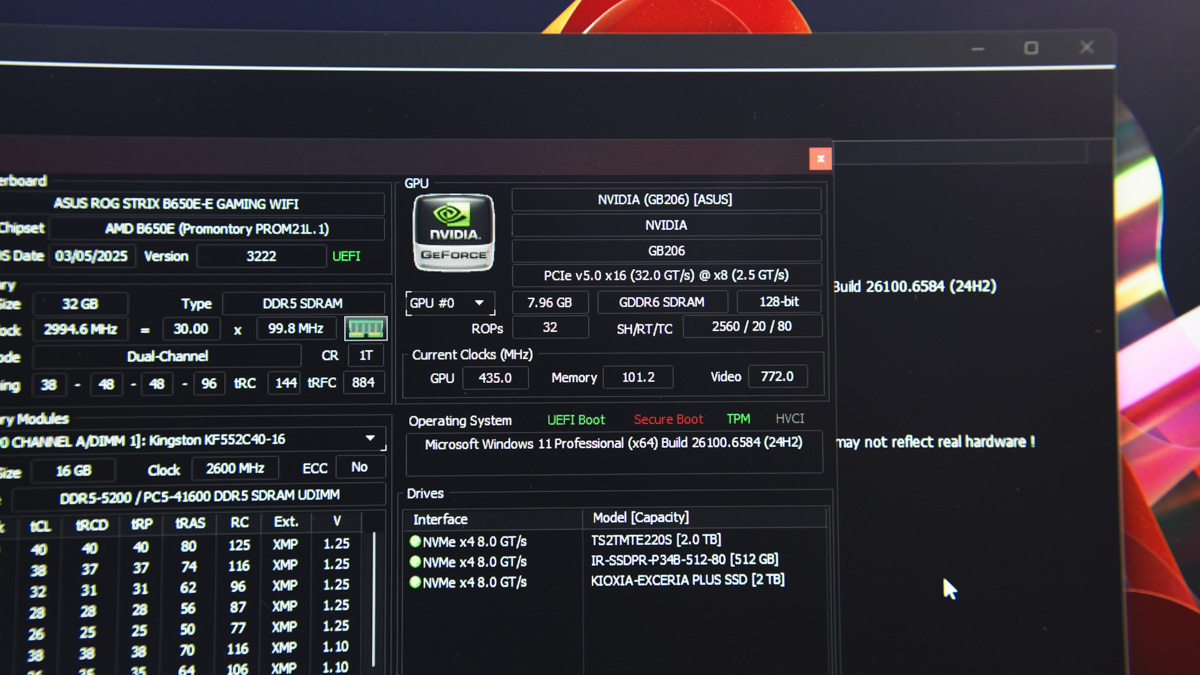Select the ASUS ROG STRIX B650E-E GAMING WIFI field
1200x675 pixels.
190,203
